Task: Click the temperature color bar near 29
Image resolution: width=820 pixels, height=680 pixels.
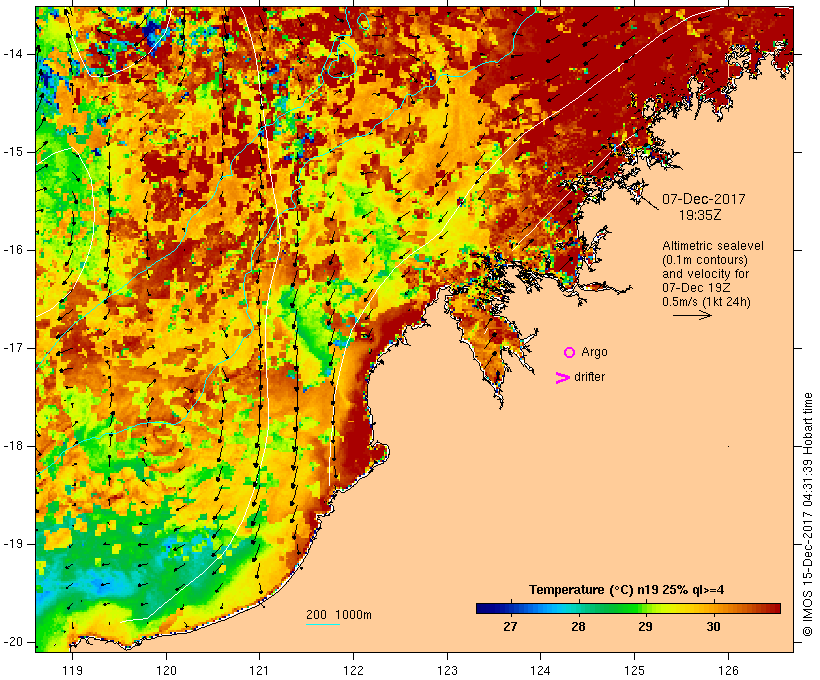Action: click(x=645, y=608)
